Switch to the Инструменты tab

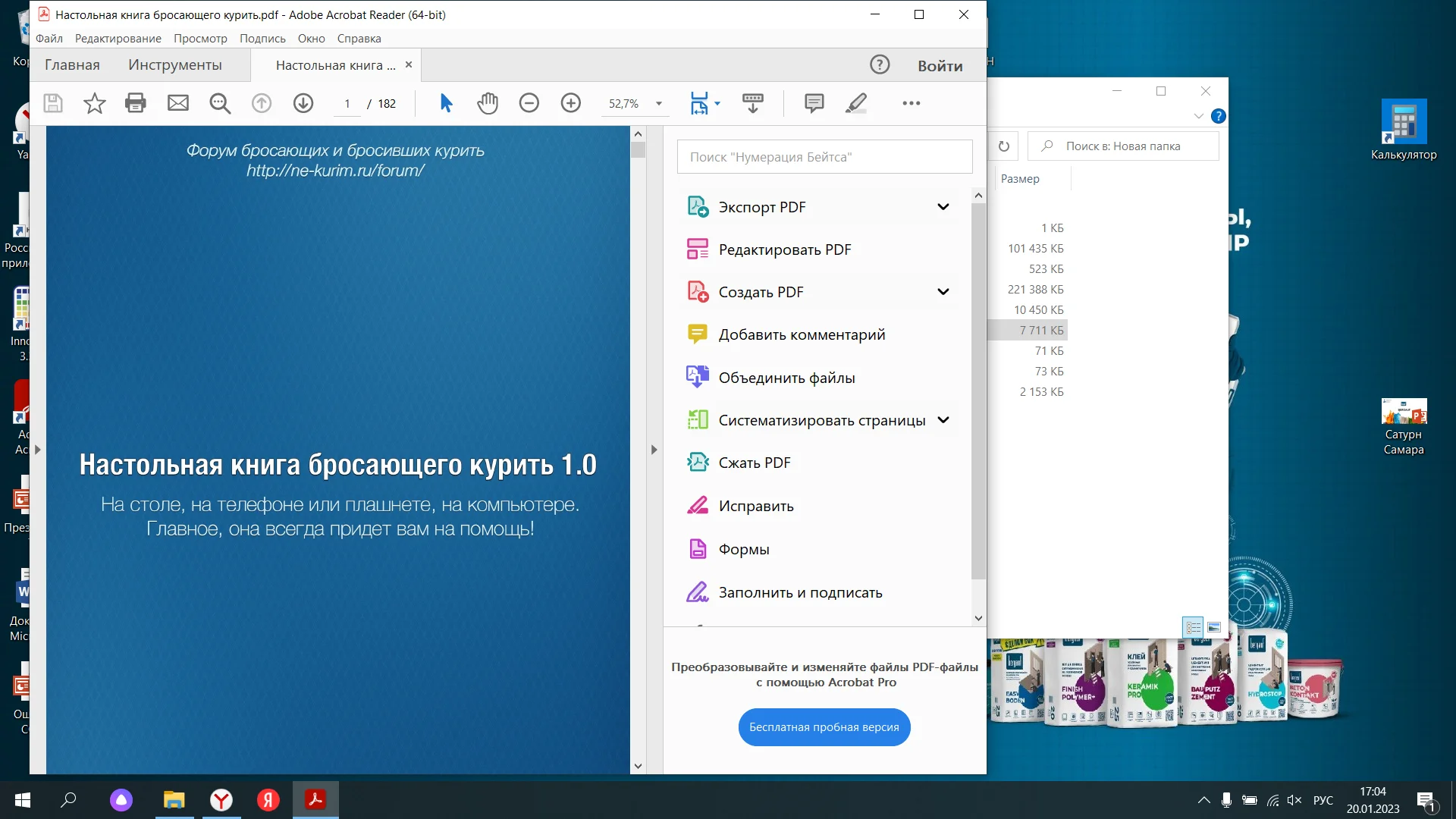point(175,64)
